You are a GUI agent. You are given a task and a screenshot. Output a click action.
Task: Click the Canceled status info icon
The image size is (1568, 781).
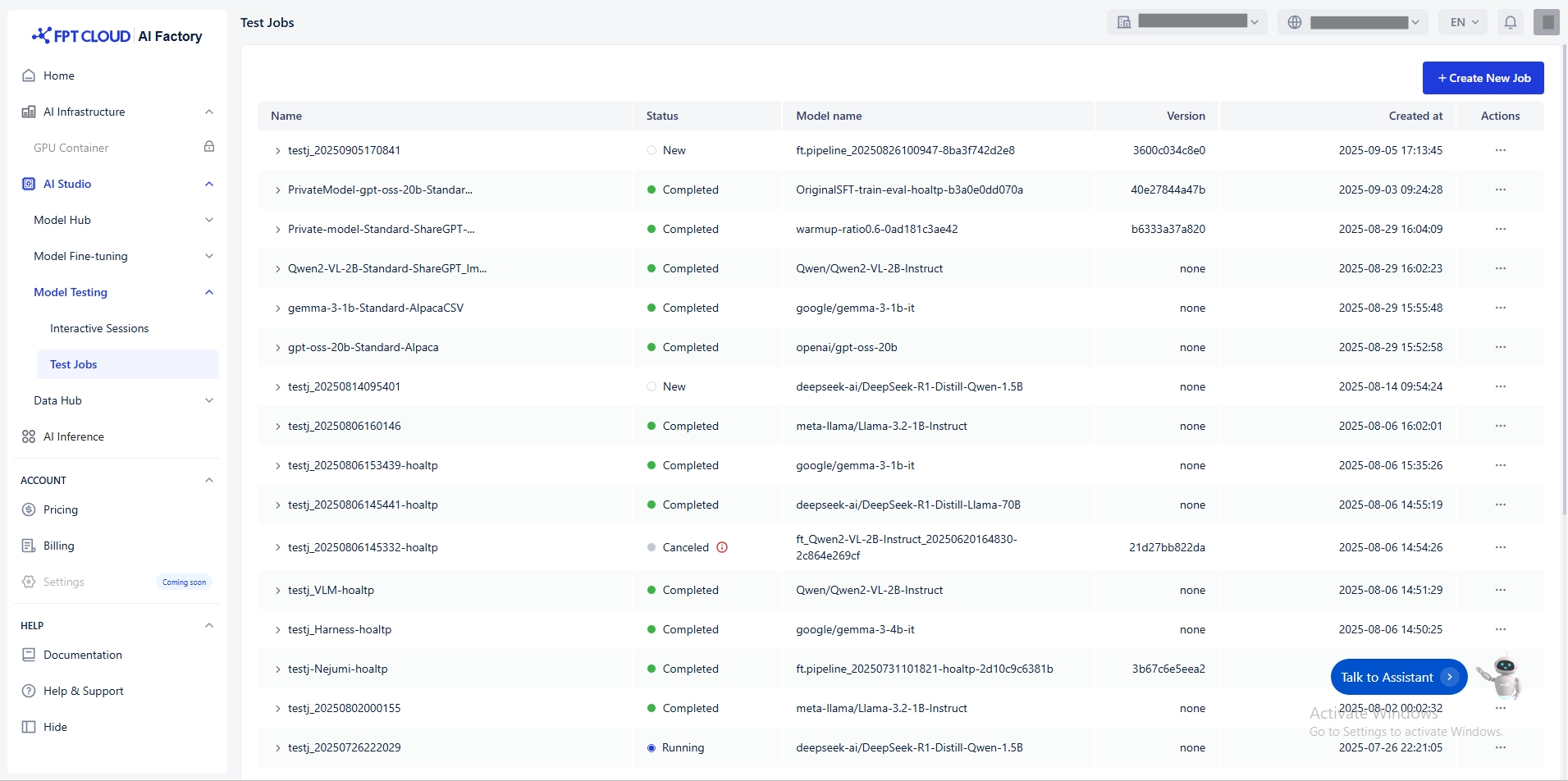[x=722, y=547]
